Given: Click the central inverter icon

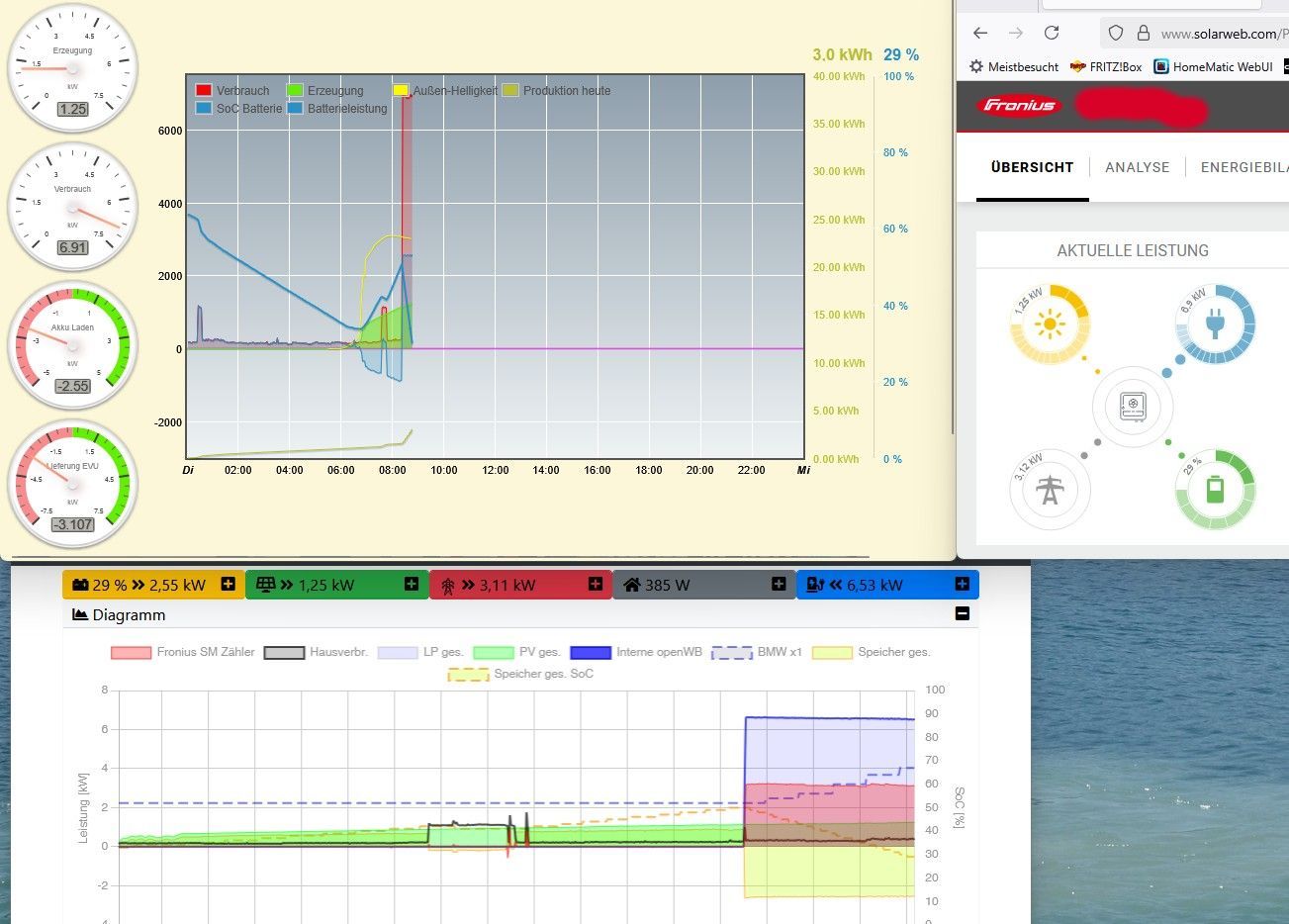Looking at the screenshot, I should (x=1133, y=407).
